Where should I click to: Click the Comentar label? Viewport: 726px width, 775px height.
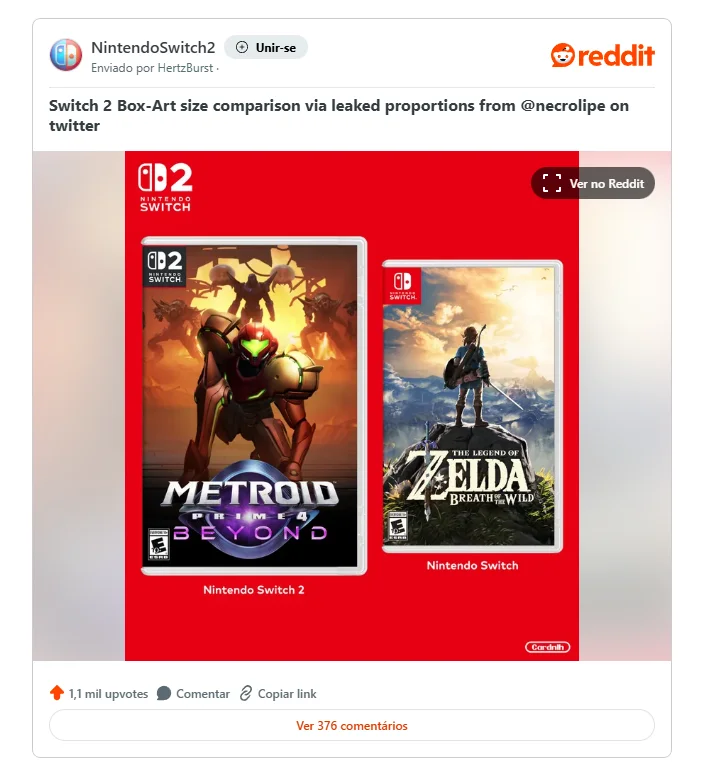(203, 693)
